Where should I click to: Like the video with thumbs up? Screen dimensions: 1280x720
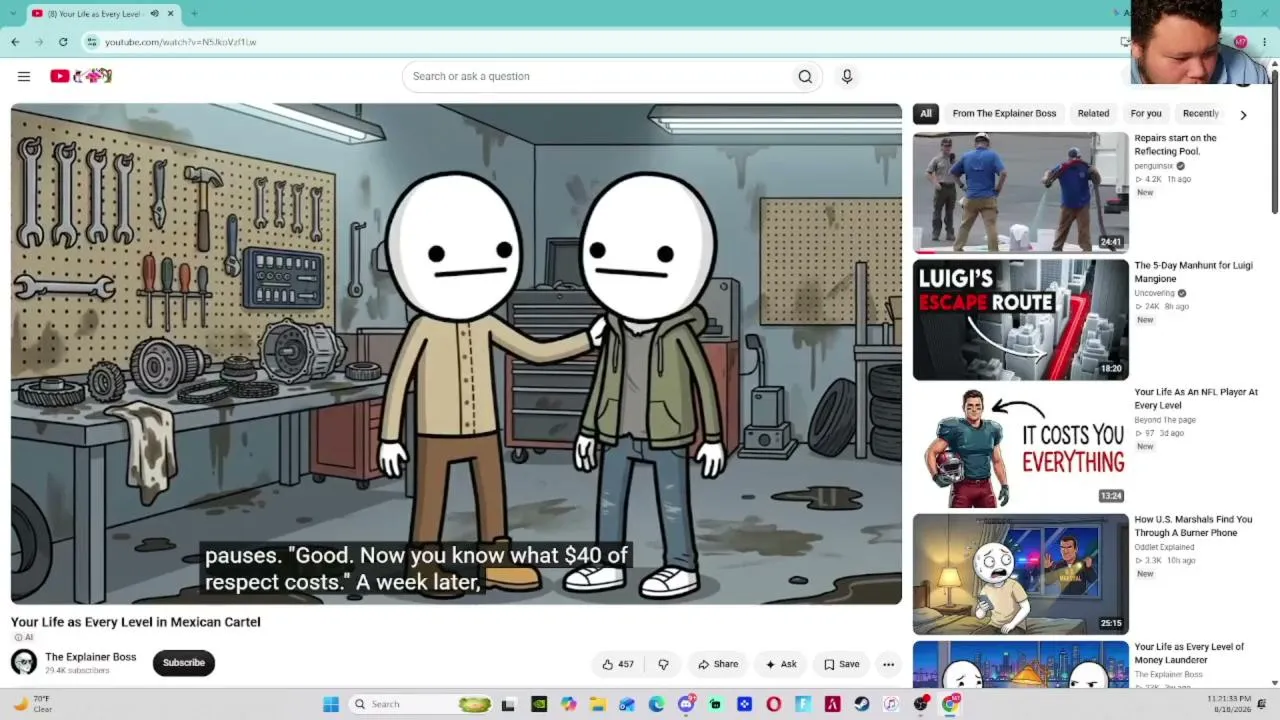click(x=618, y=664)
